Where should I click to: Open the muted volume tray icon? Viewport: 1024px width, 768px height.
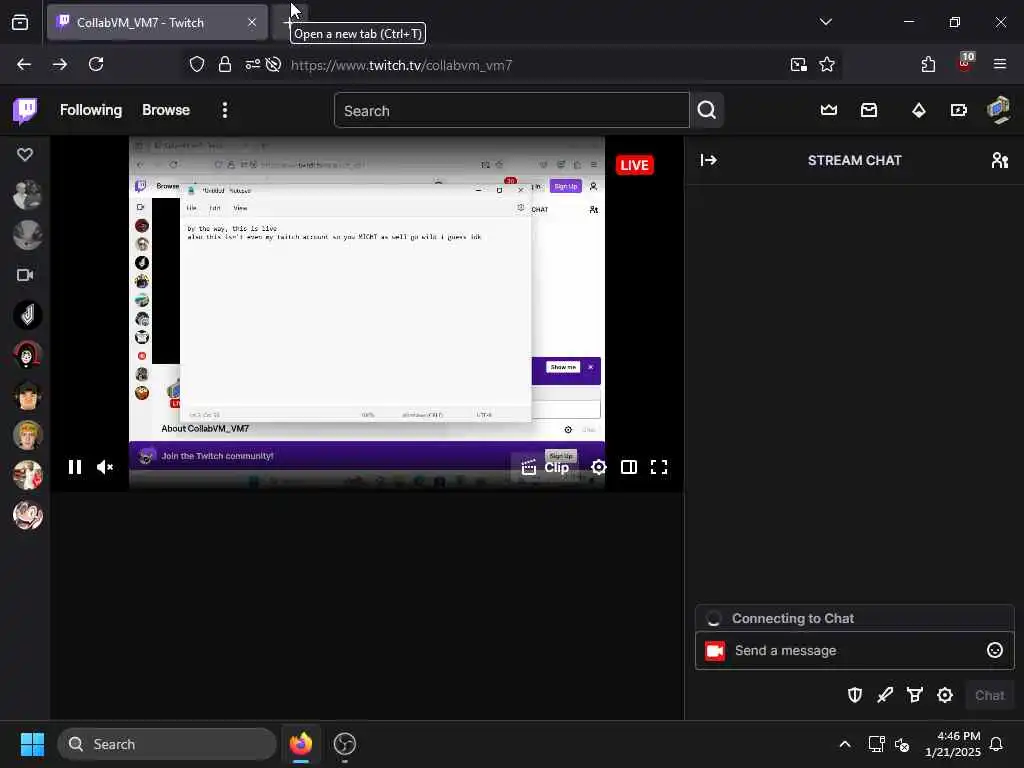tap(903, 744)
